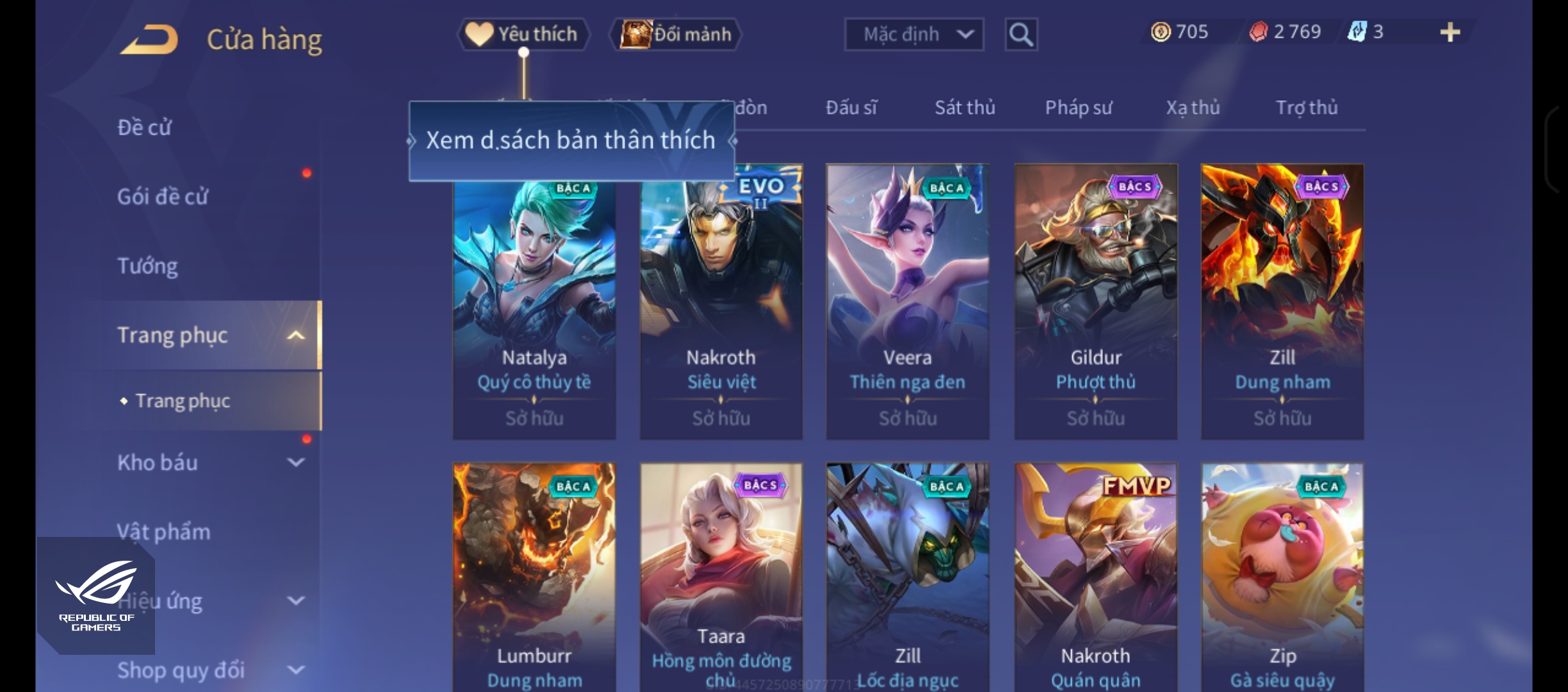This screenshot has width=1568, height=692.
Task: Select Natalya Quý cô thủy tề skin
Action: [534, 302]
